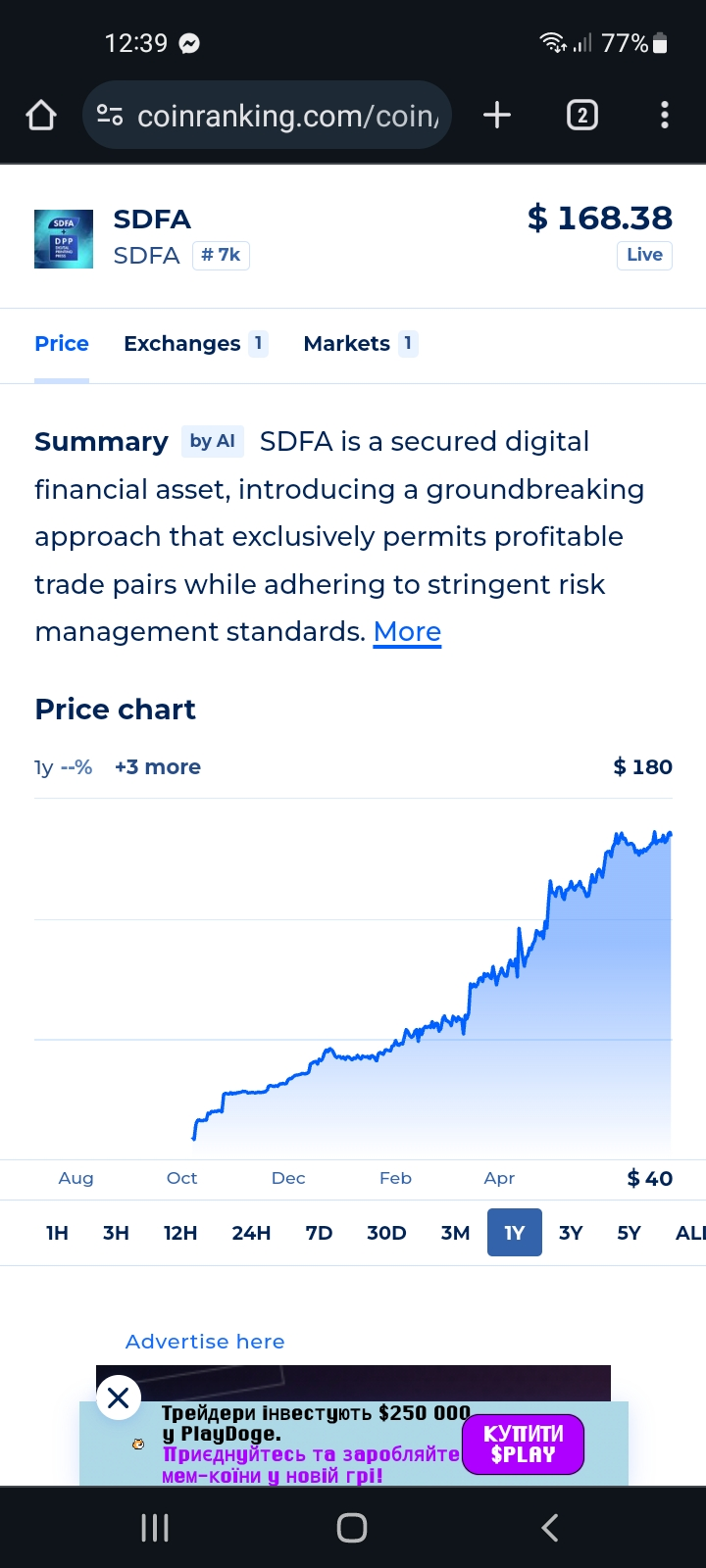Close the PlayDoge ad banner
The width and height of the screenshot is (706, 1568).
119,1397
